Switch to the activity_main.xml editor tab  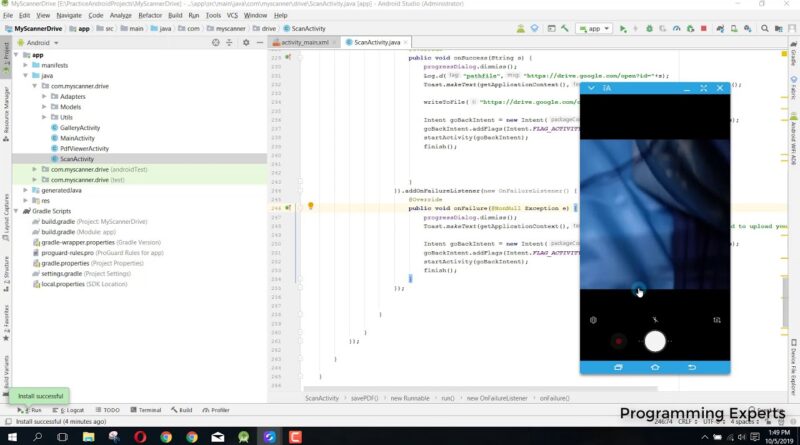(x=305, y=42)
